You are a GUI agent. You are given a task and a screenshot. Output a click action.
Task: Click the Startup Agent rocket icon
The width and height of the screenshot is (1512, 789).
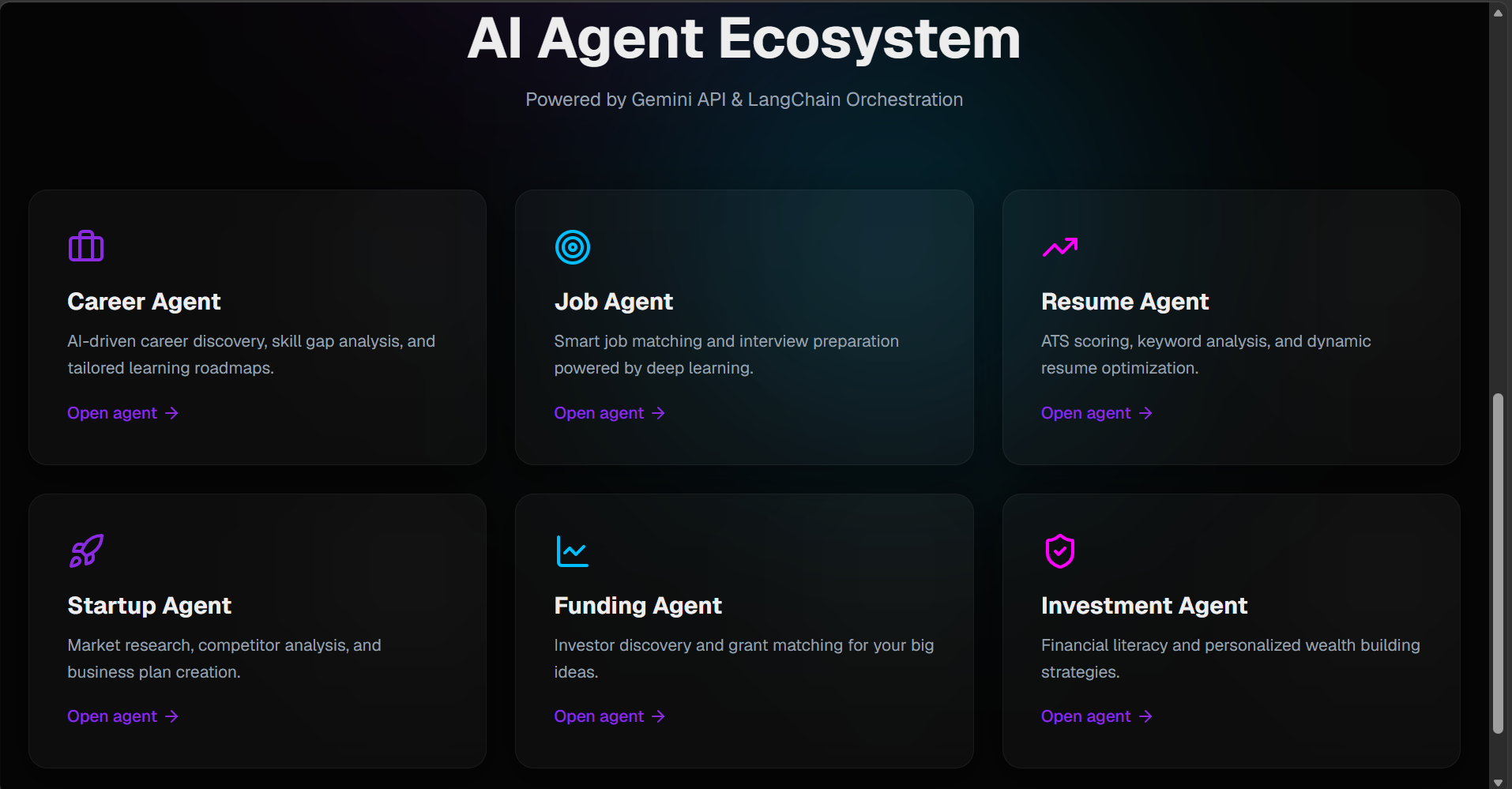[86, 551]
